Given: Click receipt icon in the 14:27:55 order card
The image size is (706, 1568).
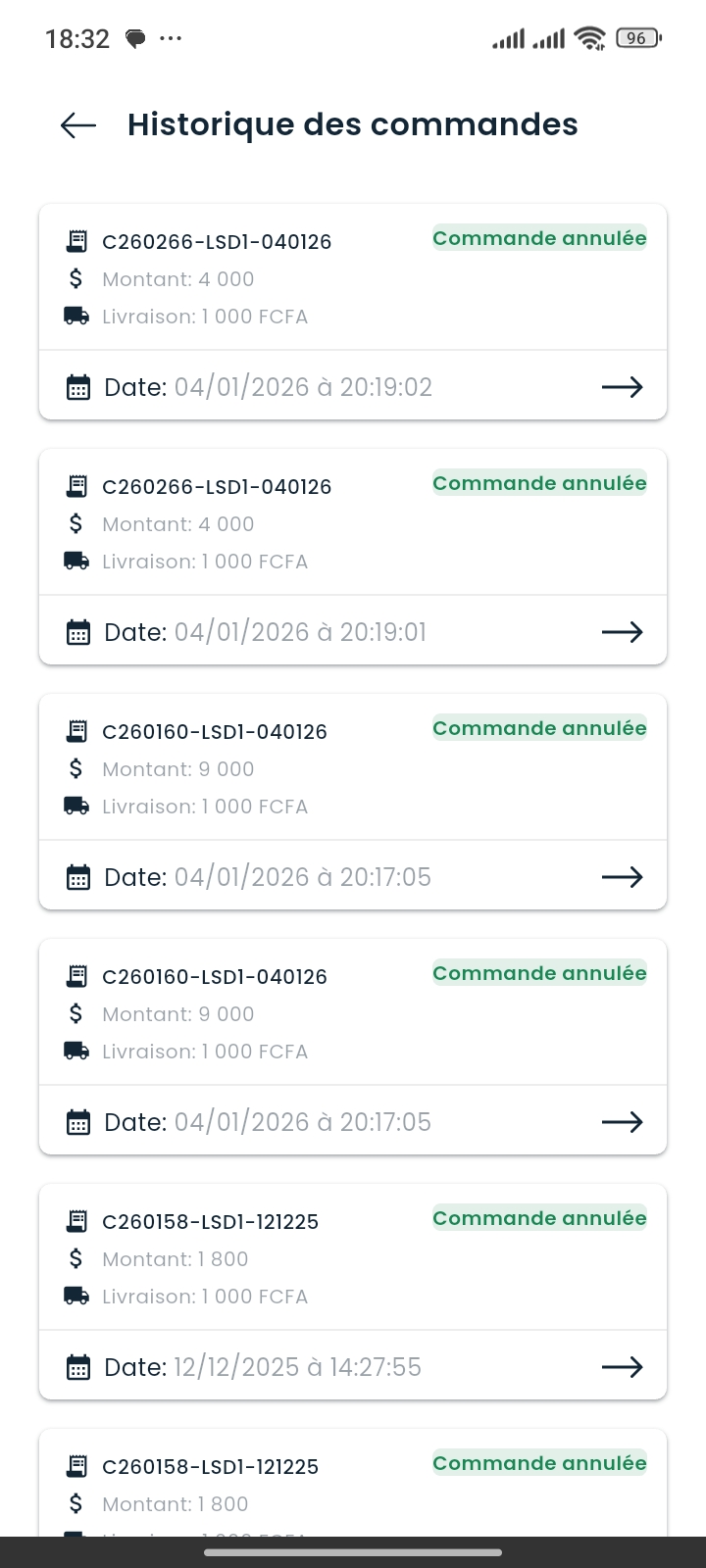Looking at the screenshot, I should tap(76, 1221).
